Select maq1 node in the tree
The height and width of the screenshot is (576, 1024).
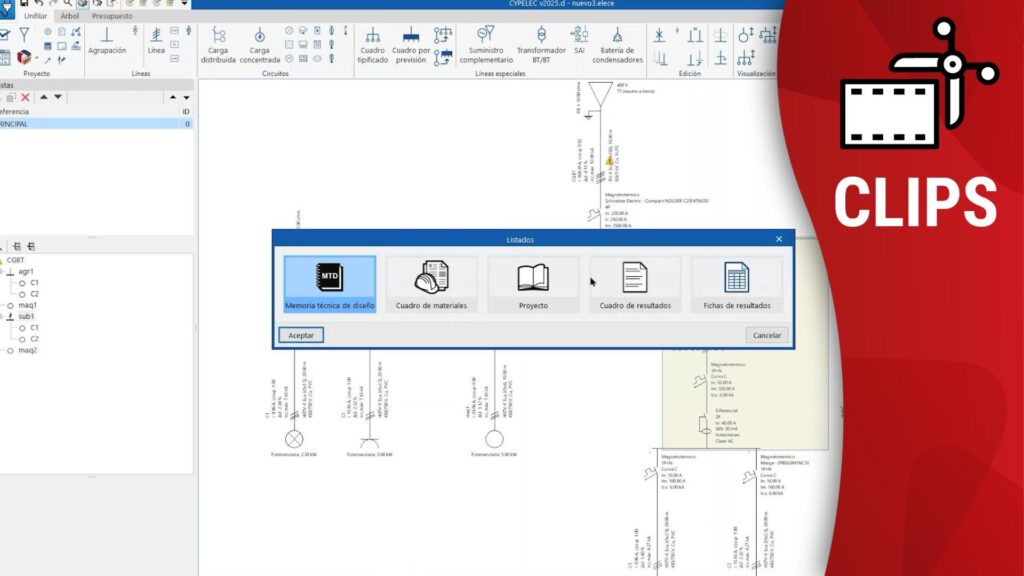coord(27,305)
